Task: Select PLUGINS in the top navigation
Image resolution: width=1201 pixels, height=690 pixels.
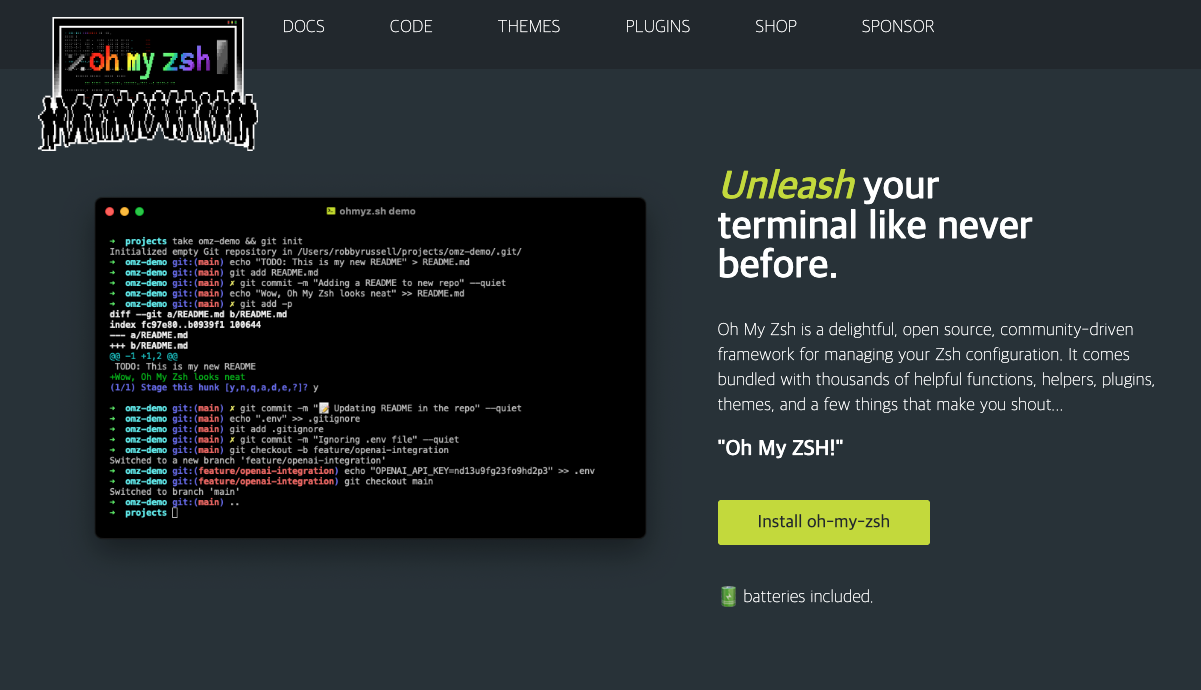Action: [658, 27]
